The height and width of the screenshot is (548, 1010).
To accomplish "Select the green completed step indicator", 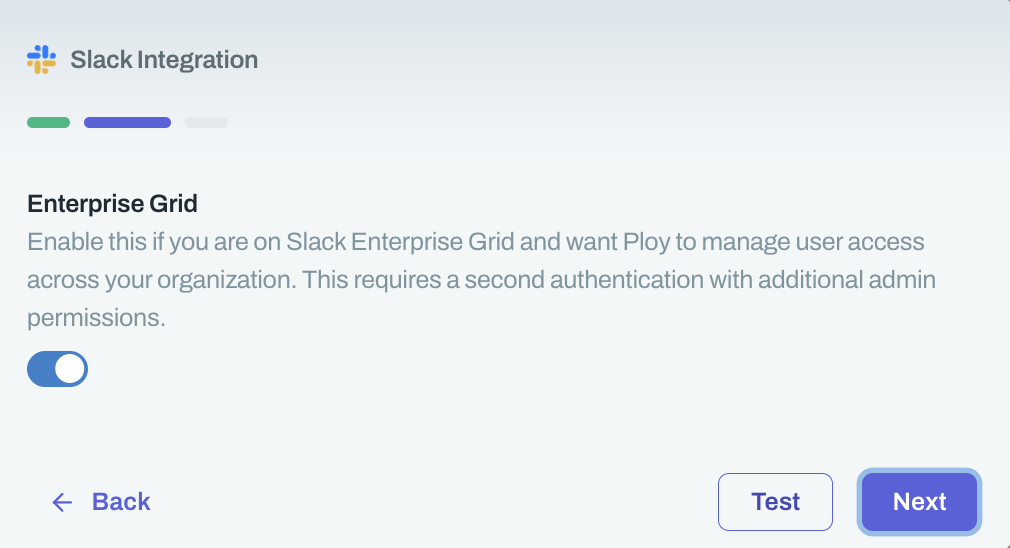I will [x=48, y=123].
